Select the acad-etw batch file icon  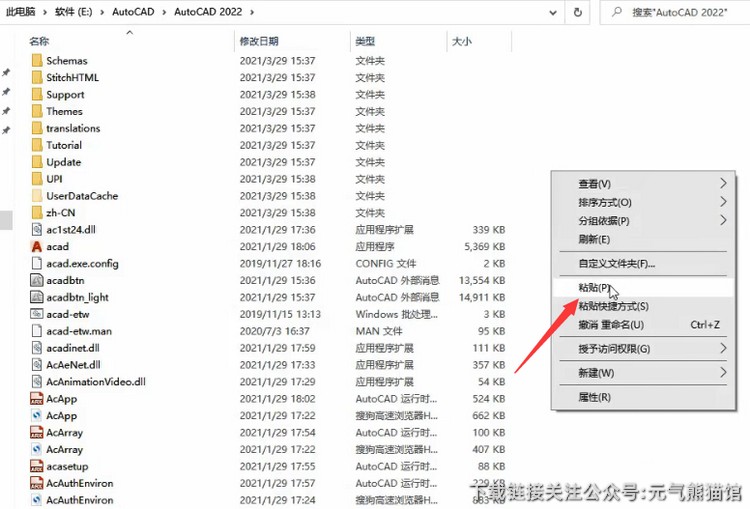click(x=36, y=314)
